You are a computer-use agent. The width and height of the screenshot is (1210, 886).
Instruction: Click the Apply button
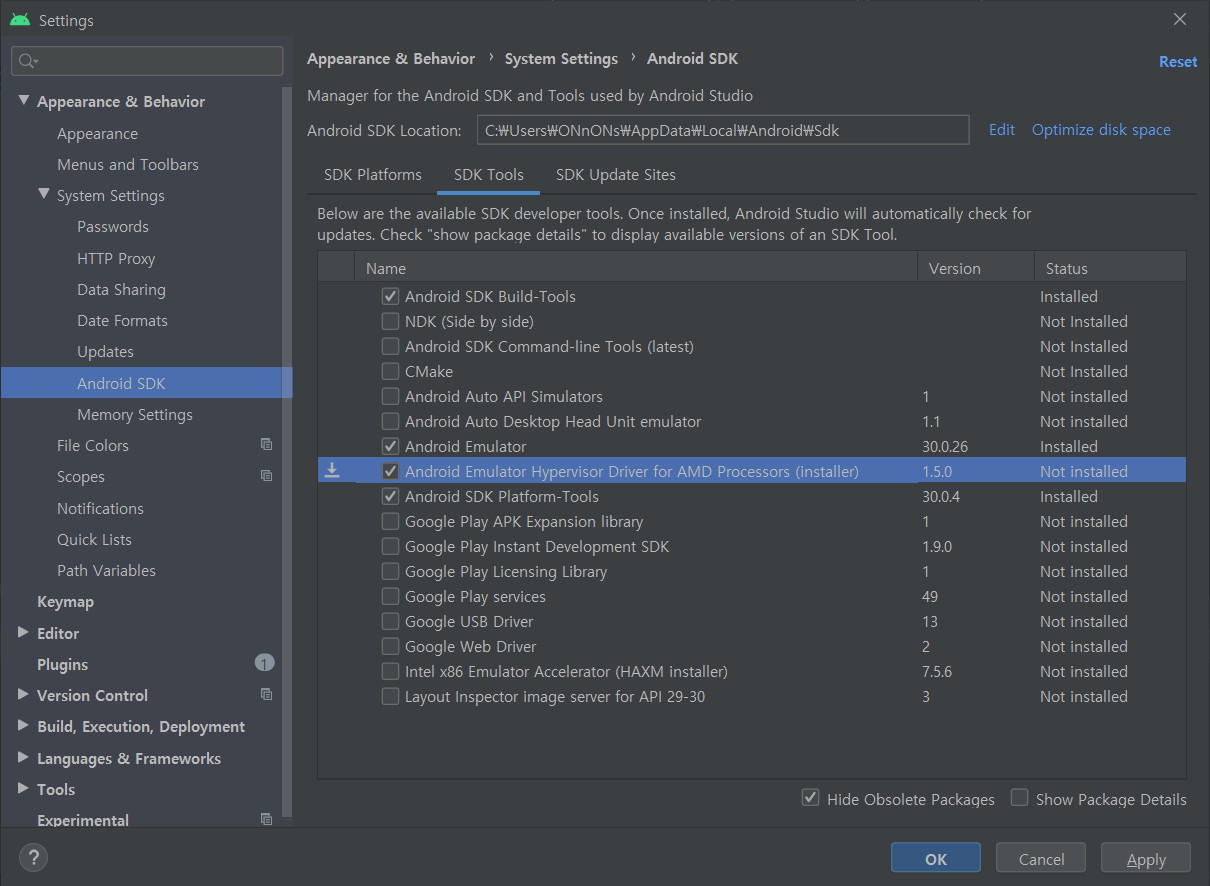pyautogui.click(x=1146, y=858)
